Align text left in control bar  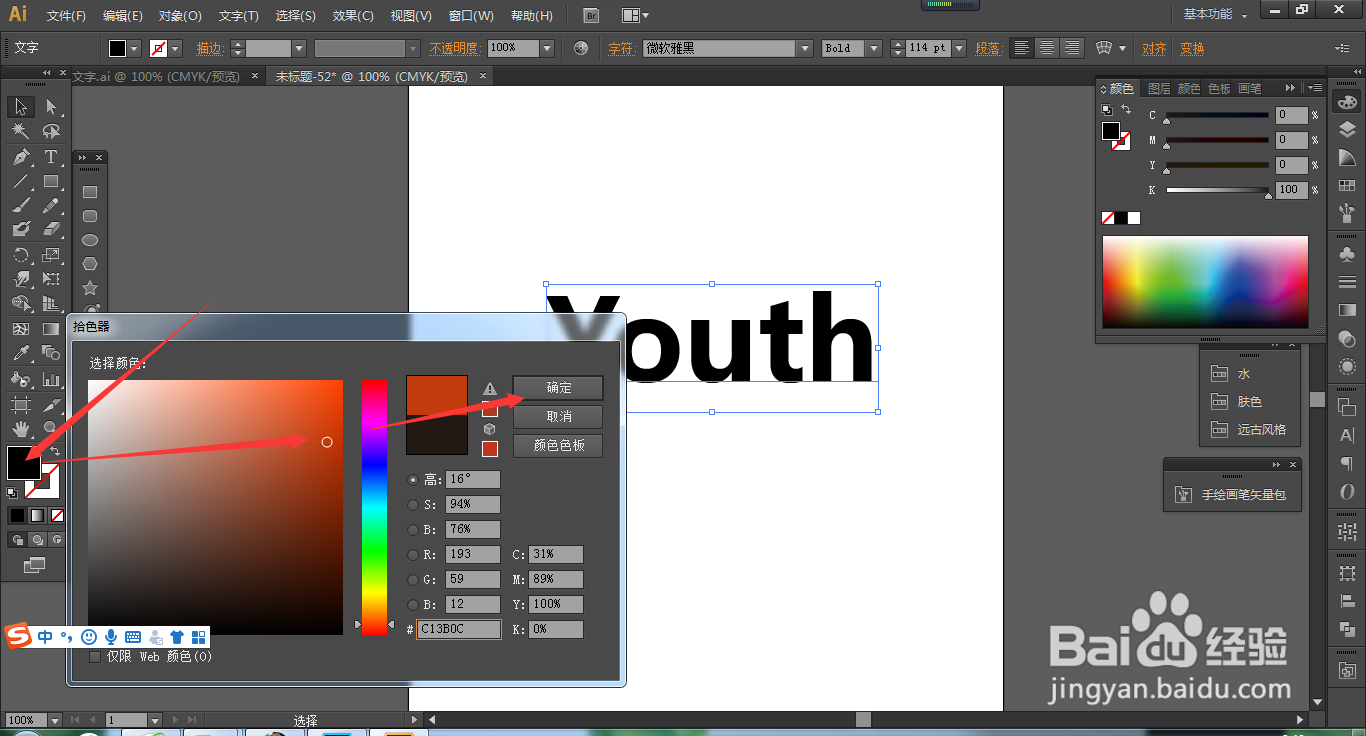(1021, 48)
